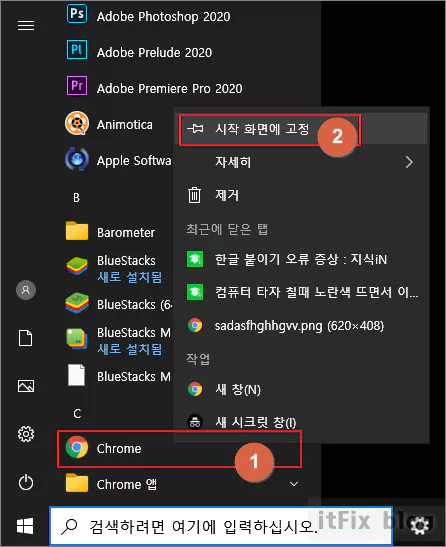
Task: Click the Animotica app name
Action: coord(125,125)
